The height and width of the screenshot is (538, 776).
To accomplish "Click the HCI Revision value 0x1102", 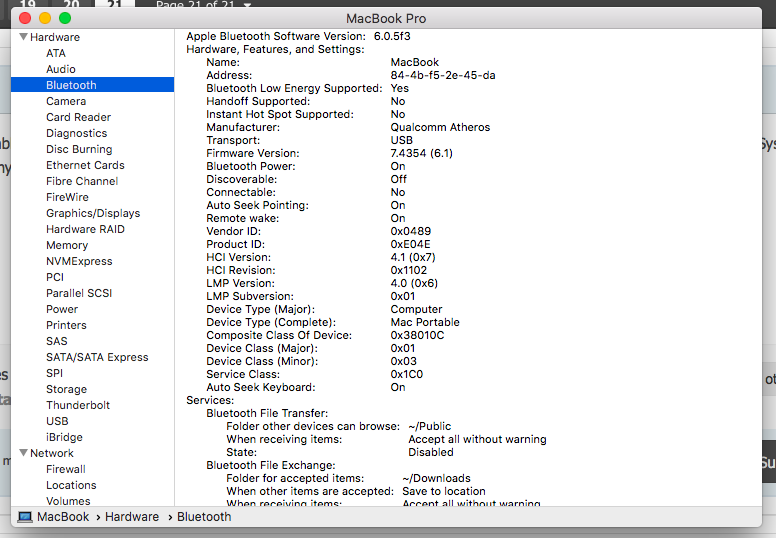I will (409, 270).
